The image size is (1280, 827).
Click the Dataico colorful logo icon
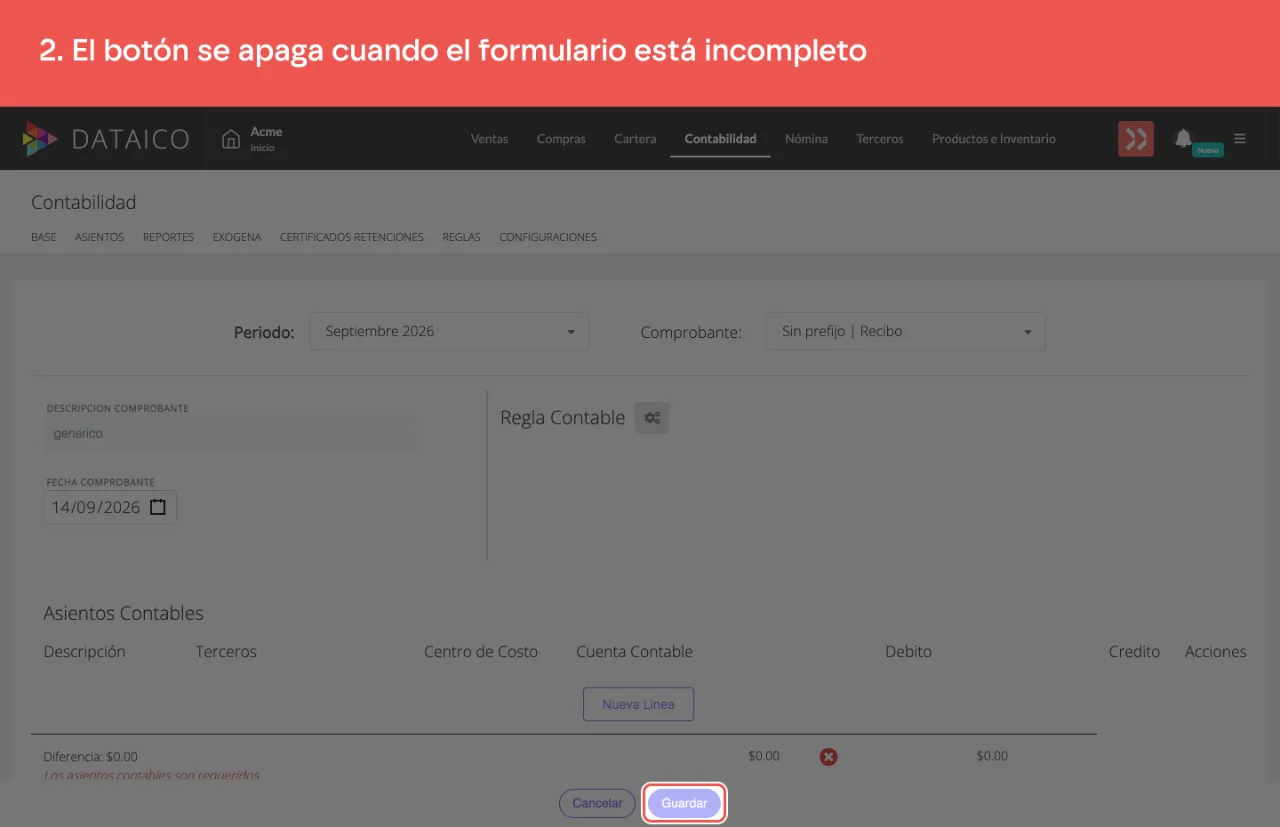pos(40,139)
